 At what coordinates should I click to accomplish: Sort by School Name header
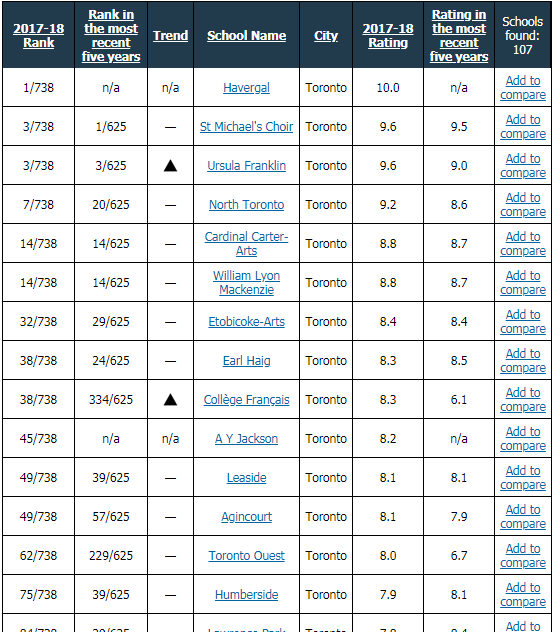(x=247, y=35)
